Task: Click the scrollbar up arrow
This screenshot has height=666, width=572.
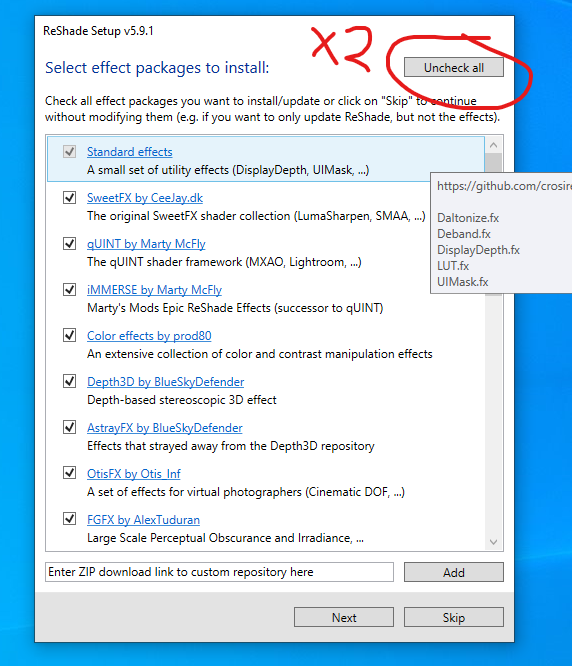Action: click(493, 145)
